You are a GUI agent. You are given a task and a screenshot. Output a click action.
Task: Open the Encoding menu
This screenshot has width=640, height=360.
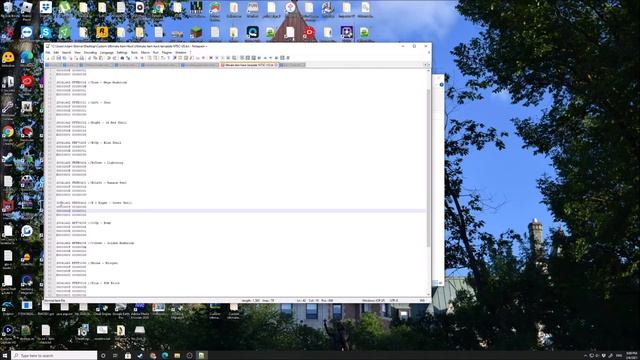click(x=90, y=53)
